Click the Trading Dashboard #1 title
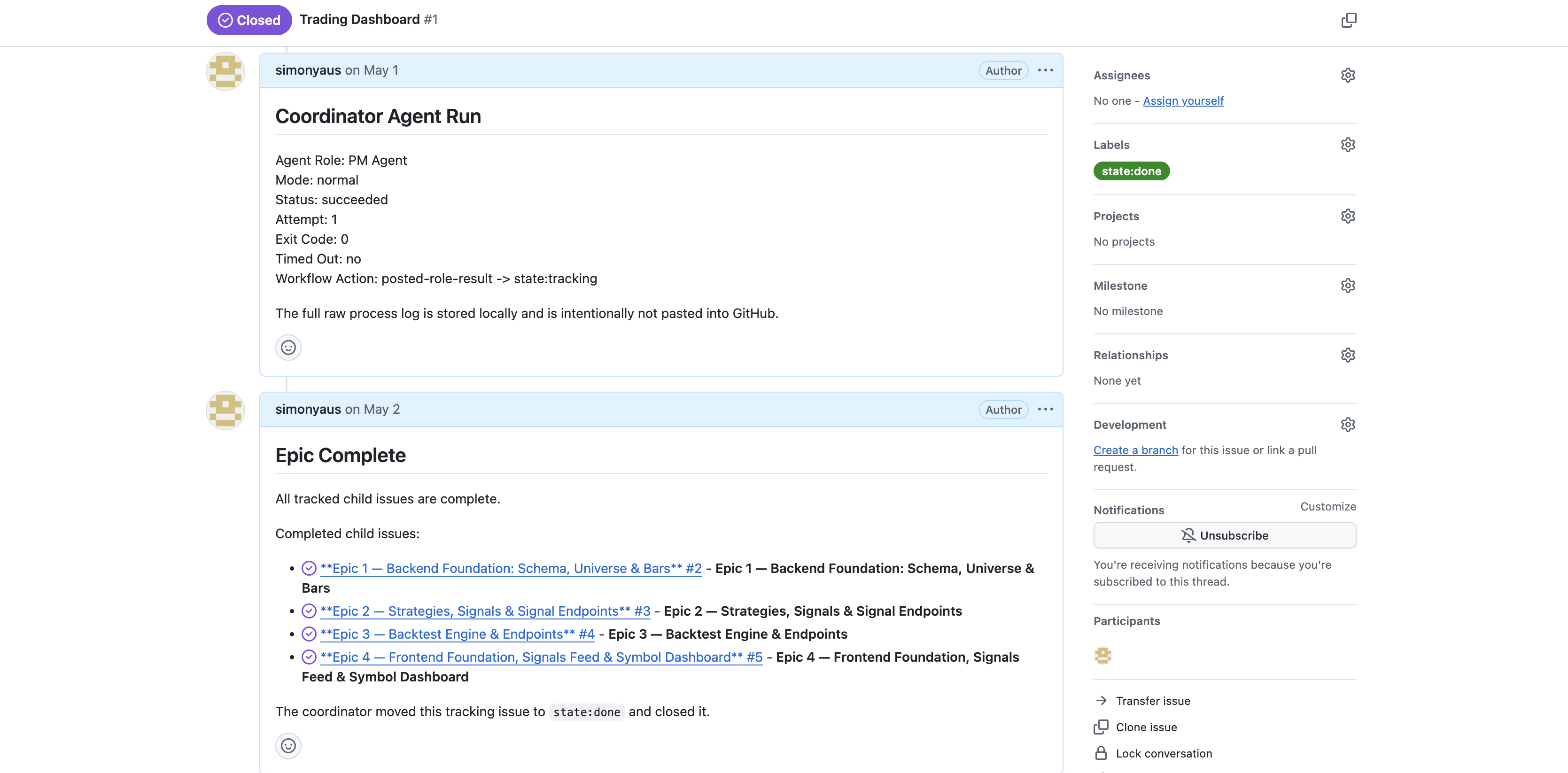Viewport: 1568px width, 773px height. tap(368, 19)
